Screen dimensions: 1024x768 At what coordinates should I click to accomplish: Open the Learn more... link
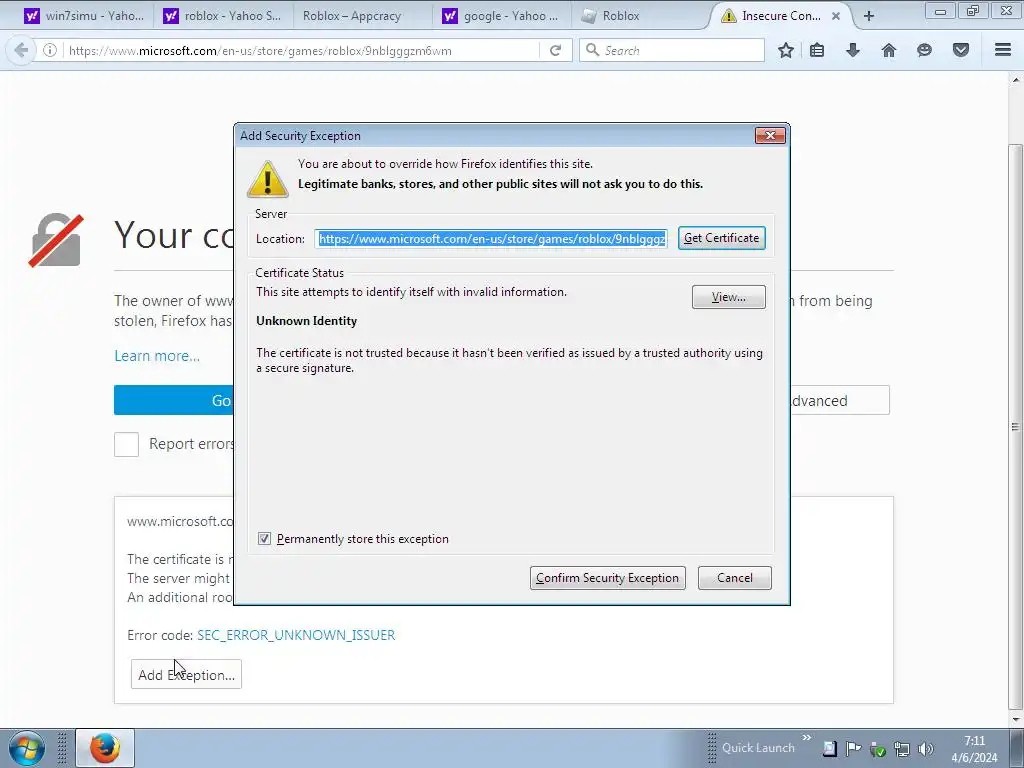click(157, 356)
